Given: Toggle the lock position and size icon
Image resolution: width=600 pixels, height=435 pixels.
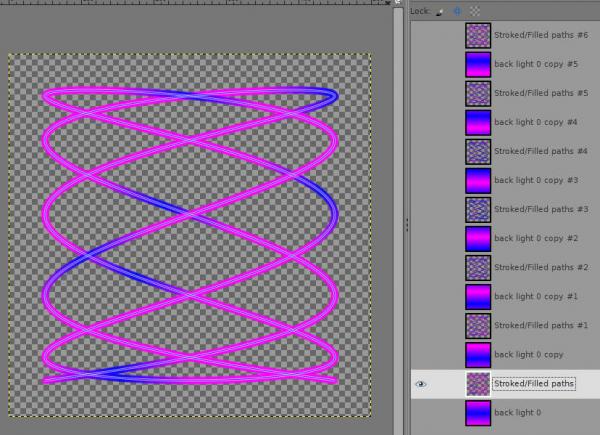Looking at the screenshot, I should pos(457,11).
